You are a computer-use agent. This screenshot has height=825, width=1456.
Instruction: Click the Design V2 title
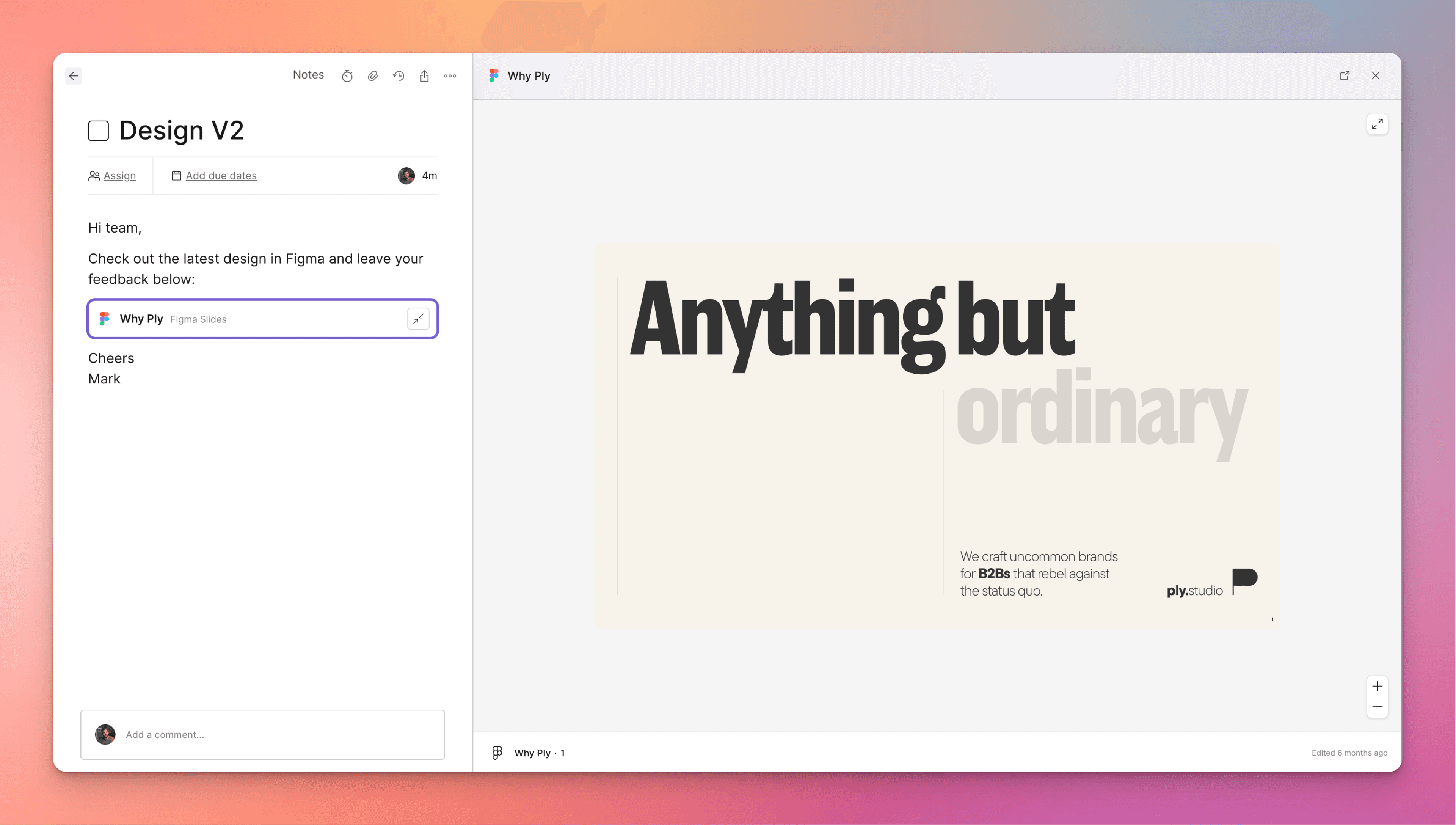(x=182, y=130)
